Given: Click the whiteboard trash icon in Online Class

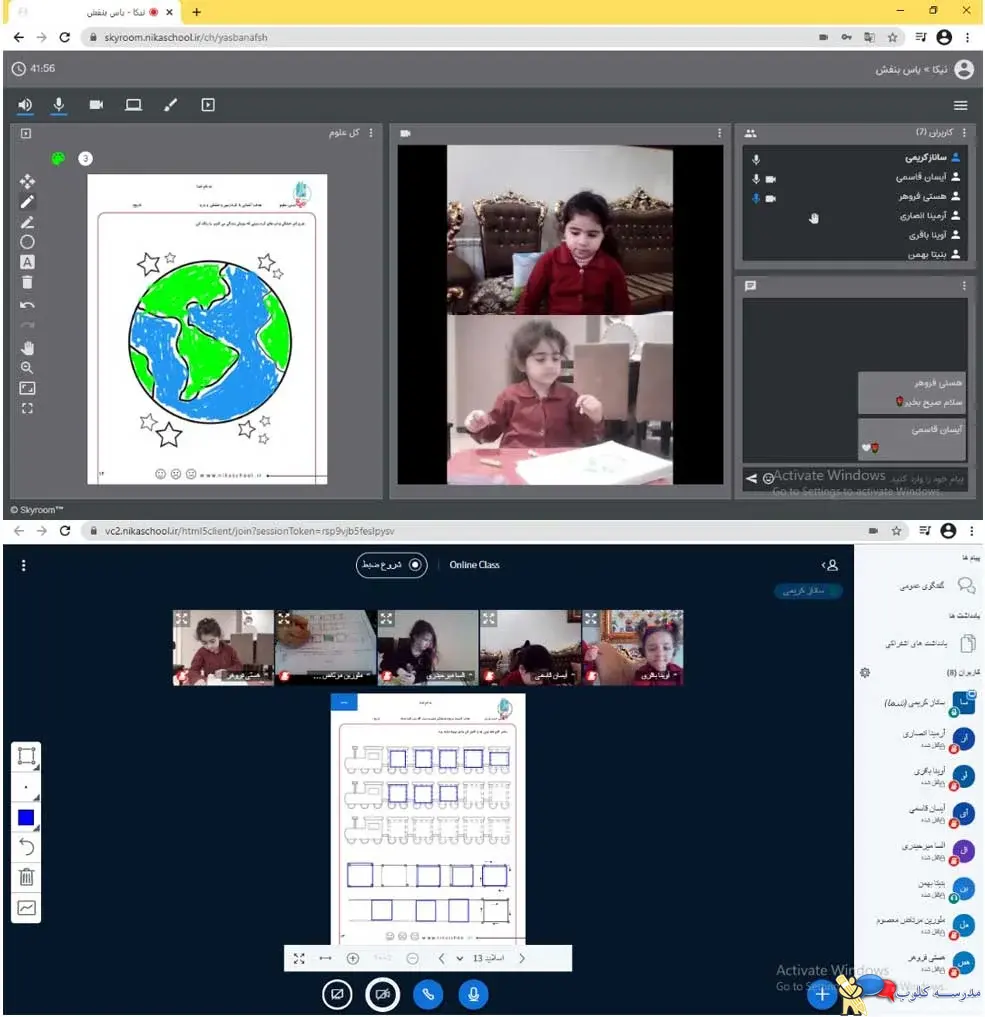Looking at the screenshot, I should (x=27, y=877).
